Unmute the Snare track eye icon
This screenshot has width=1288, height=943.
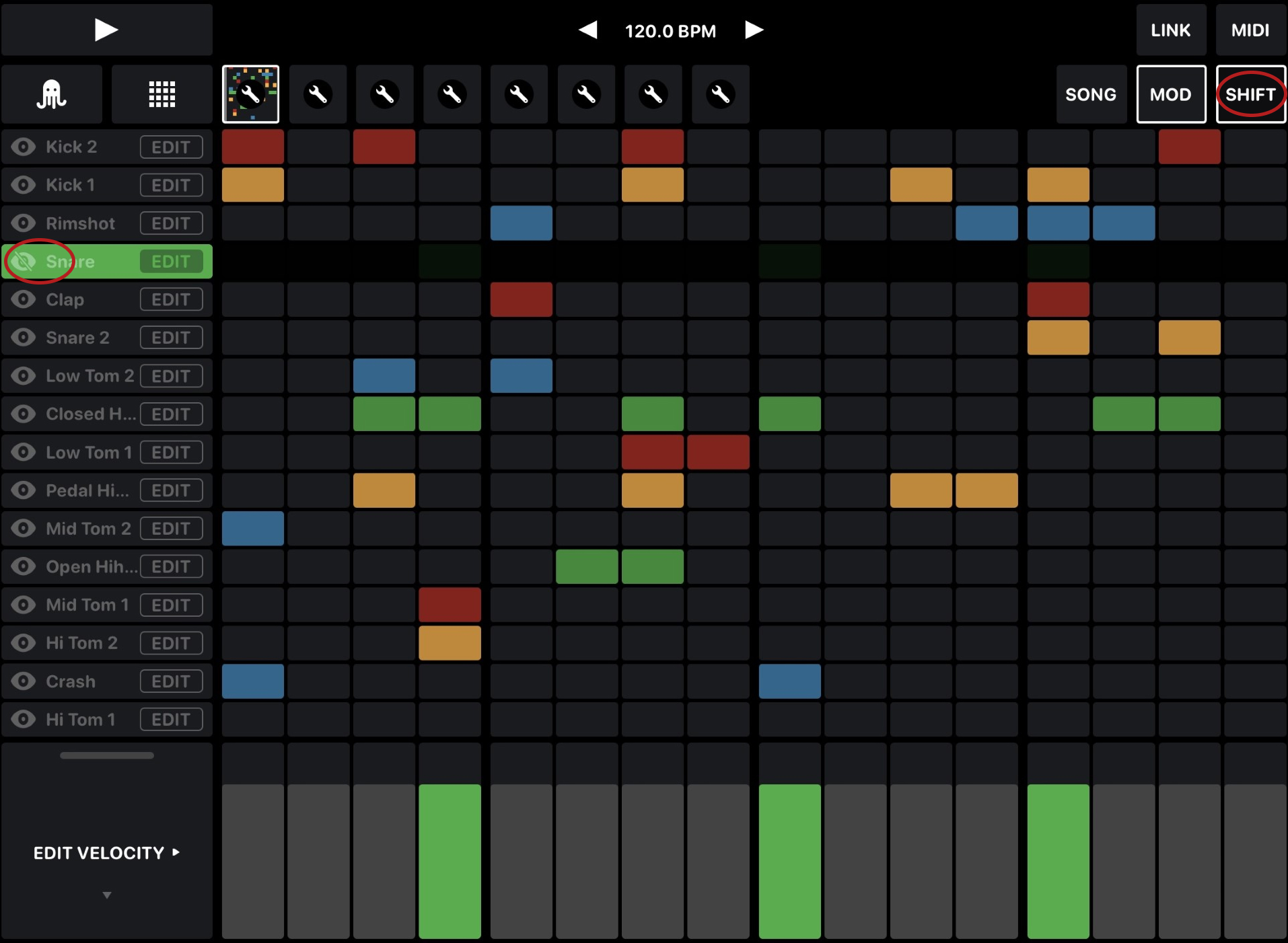point(24,262)
